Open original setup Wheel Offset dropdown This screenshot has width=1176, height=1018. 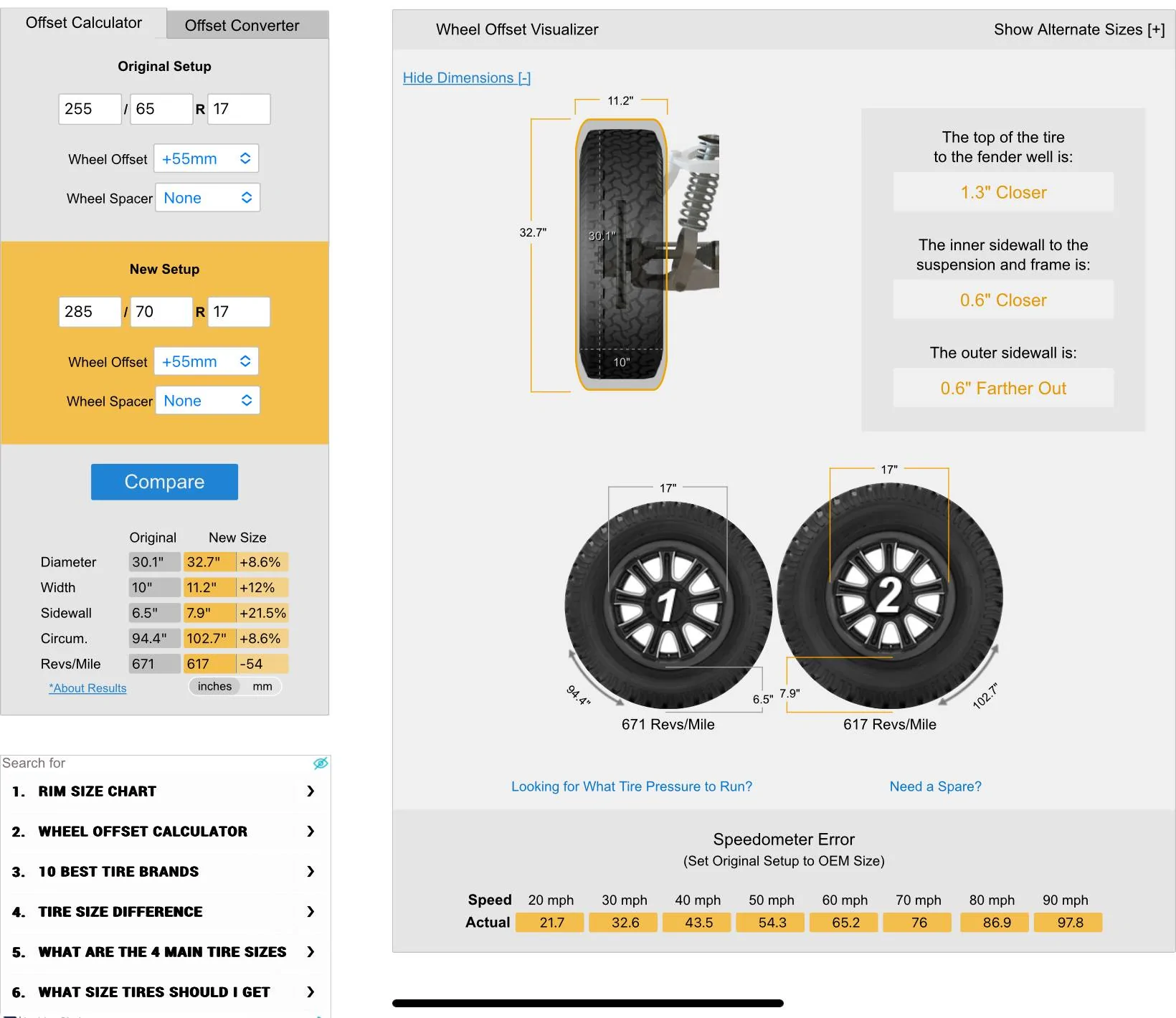pos(206,158)
